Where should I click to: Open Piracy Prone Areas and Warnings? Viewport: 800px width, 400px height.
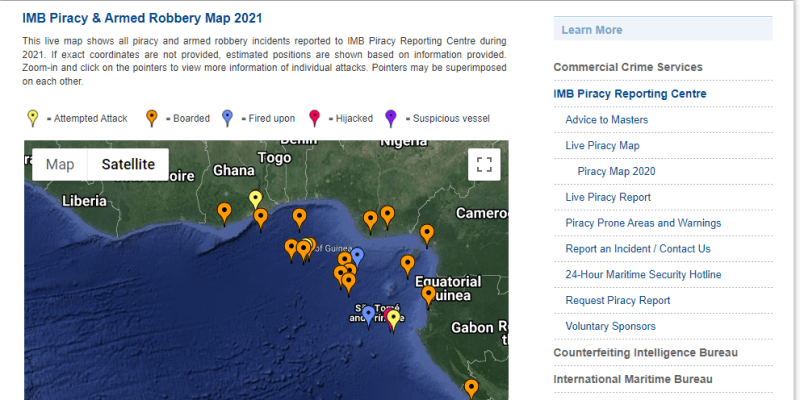tap(643, 223)
